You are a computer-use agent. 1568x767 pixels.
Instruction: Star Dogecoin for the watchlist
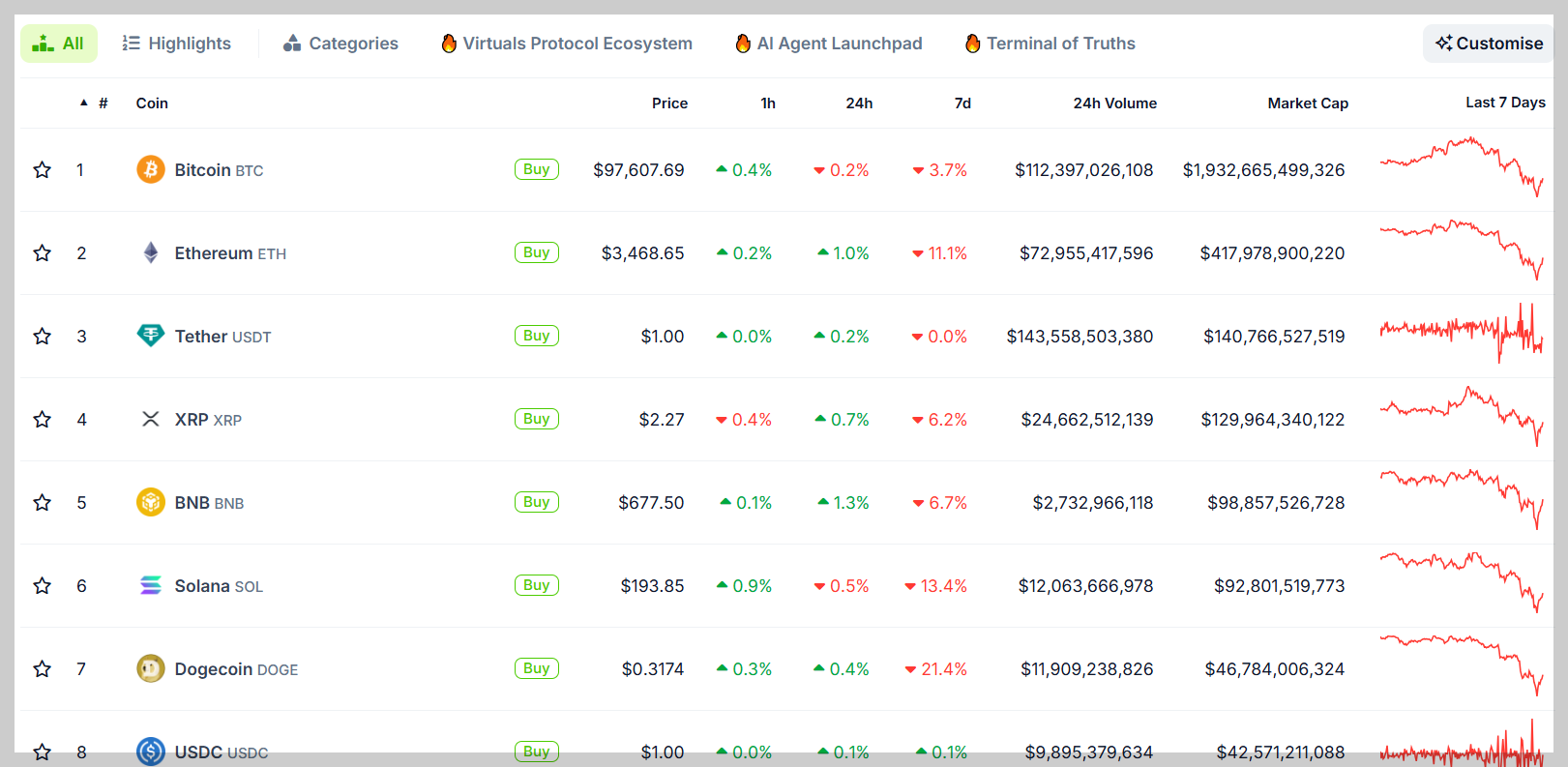(x=43, y=669)
